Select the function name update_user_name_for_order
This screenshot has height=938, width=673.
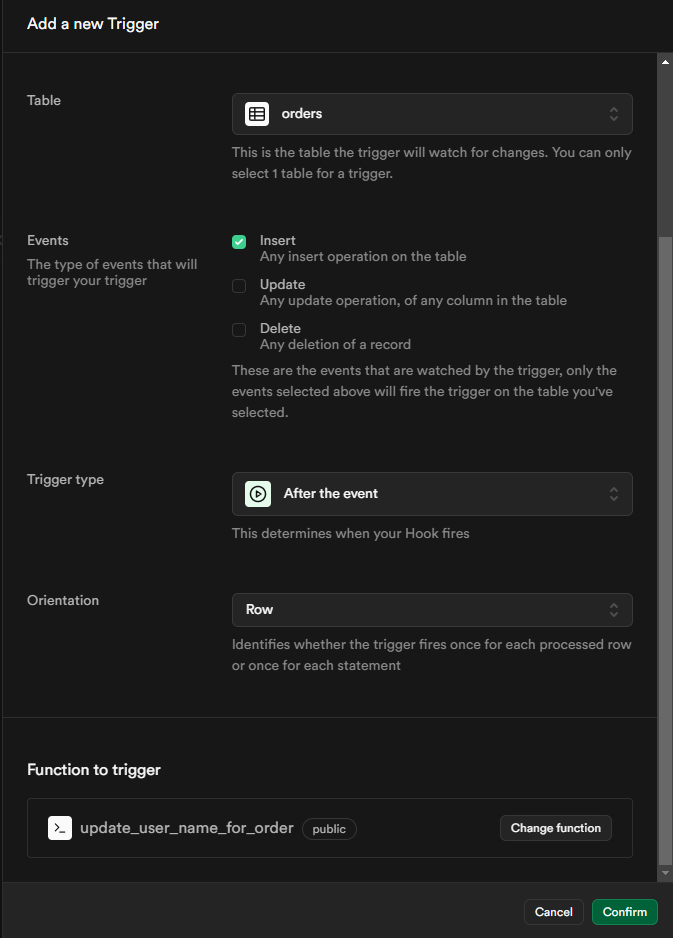click(186, 827)
